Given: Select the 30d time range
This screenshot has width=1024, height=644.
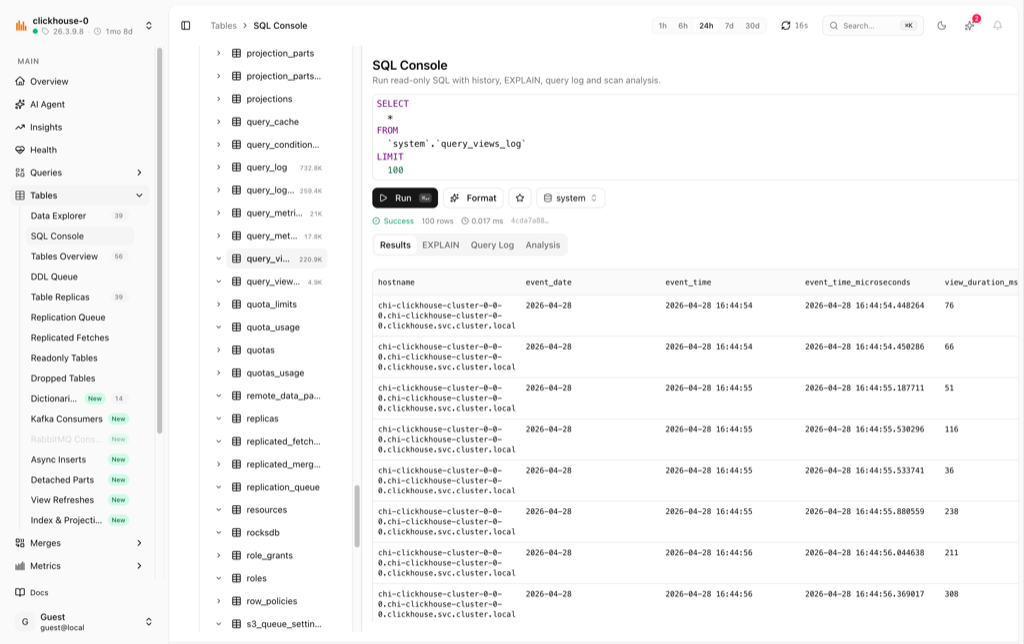Looking at the screenshot, I should (x=753, y=25).
